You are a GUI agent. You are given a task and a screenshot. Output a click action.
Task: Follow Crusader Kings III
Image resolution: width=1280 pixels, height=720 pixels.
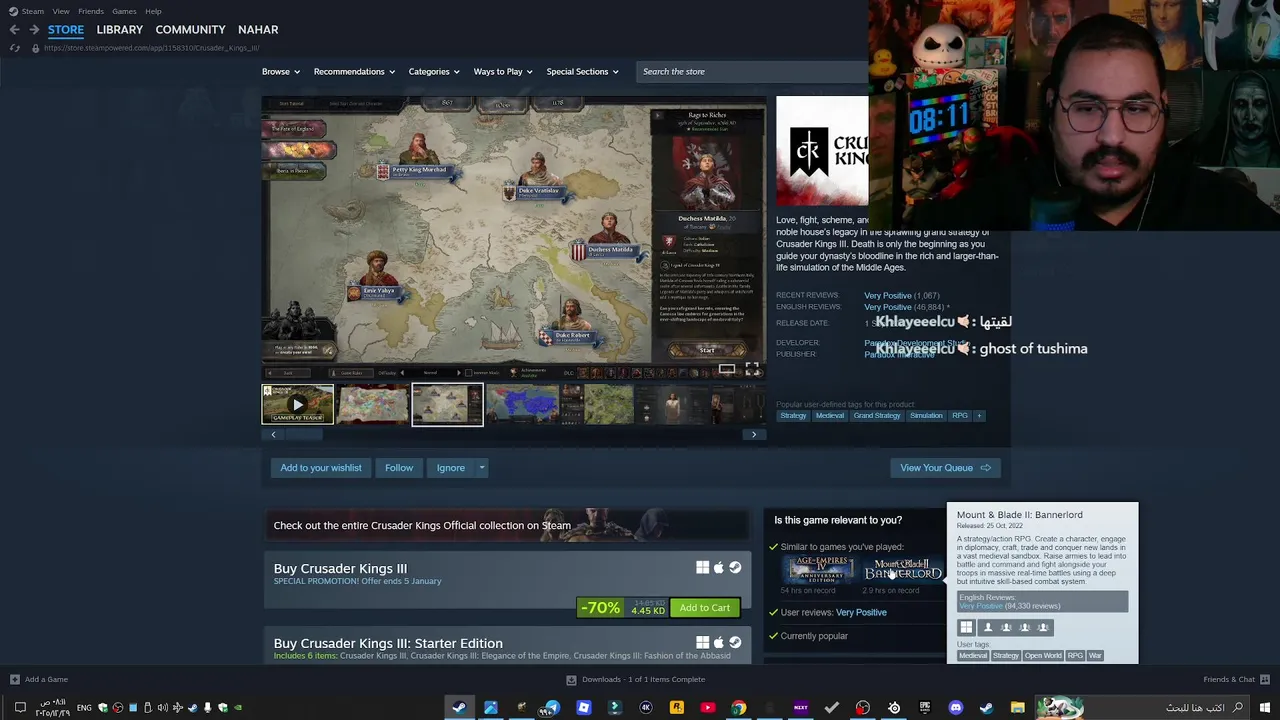point(399,468)
